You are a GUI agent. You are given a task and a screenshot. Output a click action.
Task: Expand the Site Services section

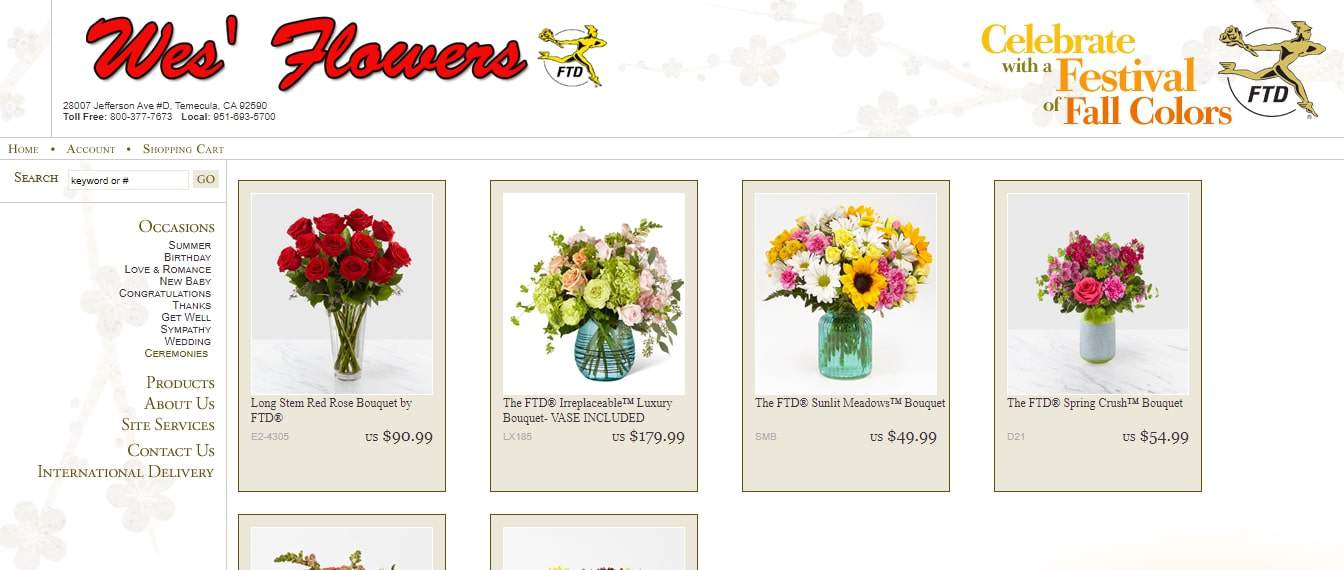(168, 425)
